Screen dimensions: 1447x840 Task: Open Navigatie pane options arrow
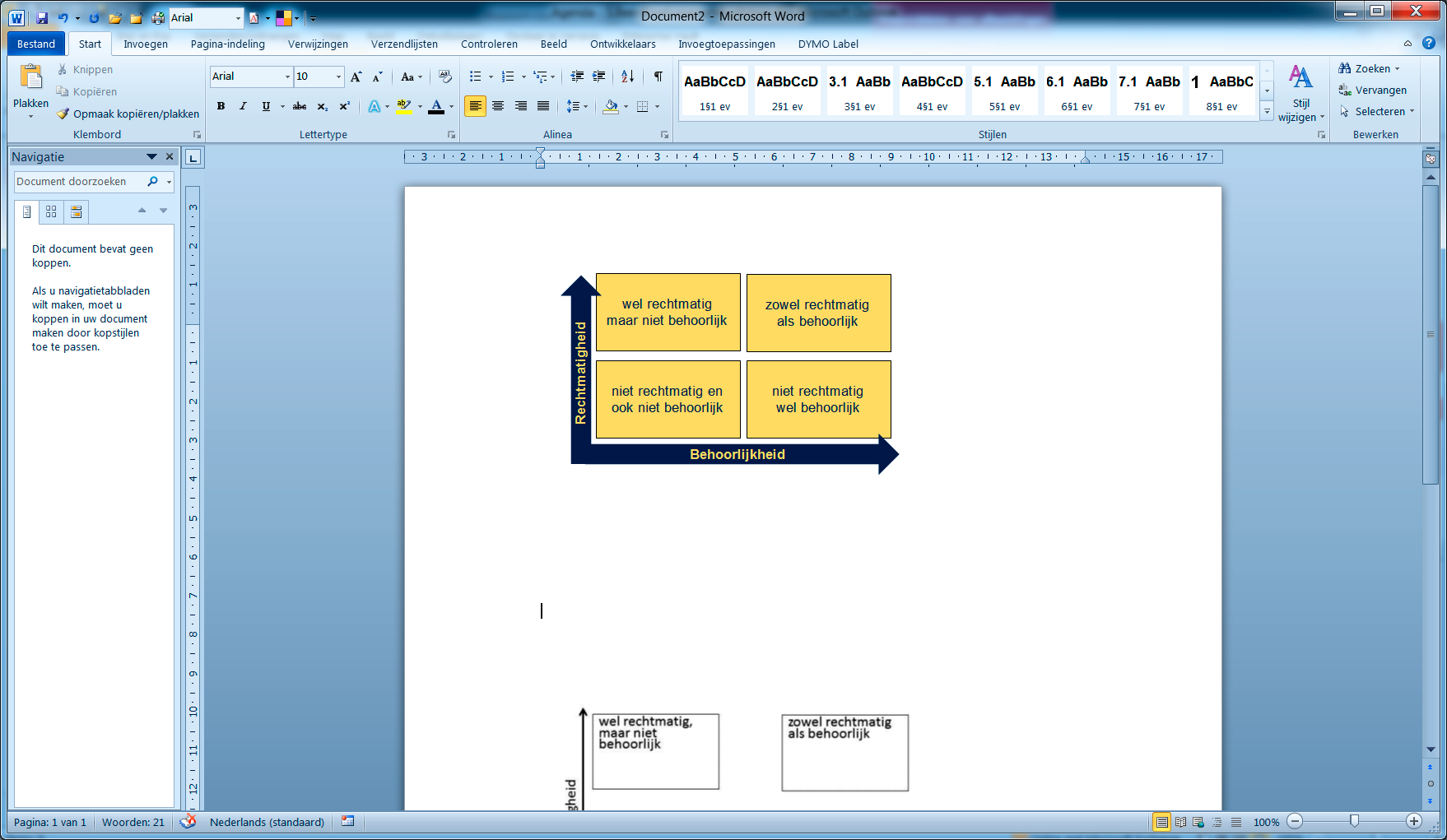[151, 156]
